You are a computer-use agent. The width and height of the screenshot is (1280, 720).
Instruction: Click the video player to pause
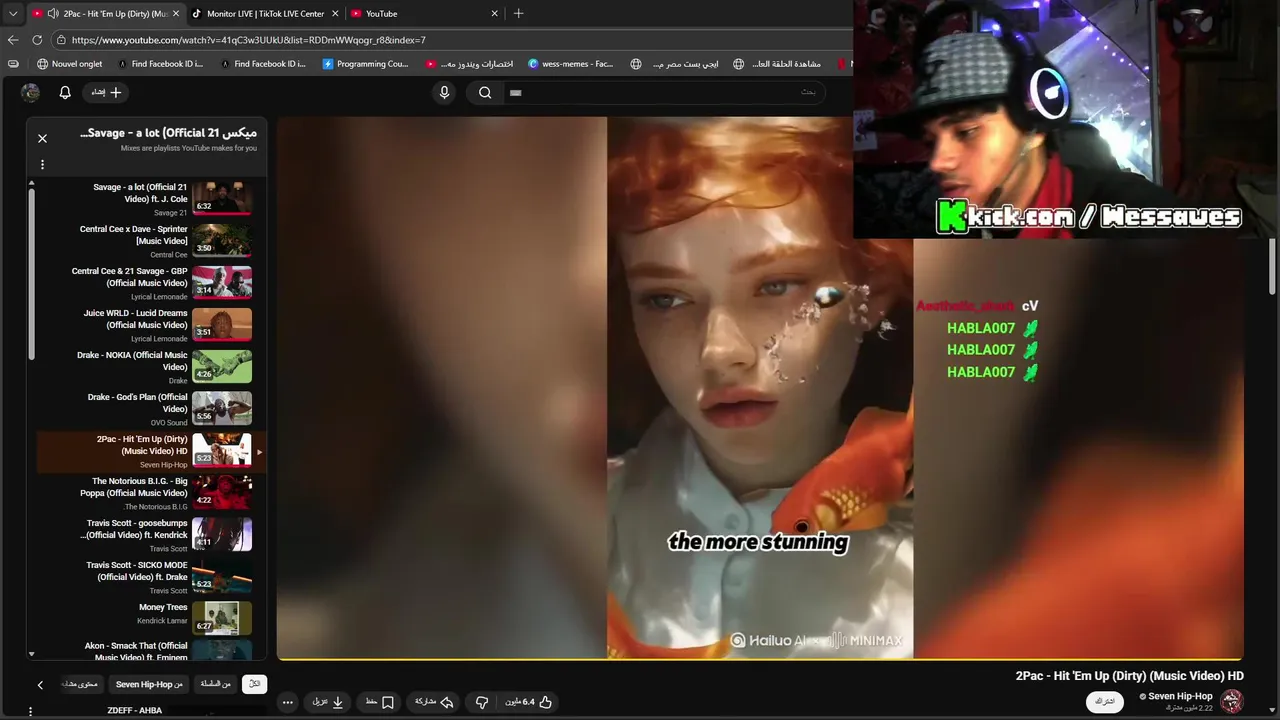tap(760, 388)
